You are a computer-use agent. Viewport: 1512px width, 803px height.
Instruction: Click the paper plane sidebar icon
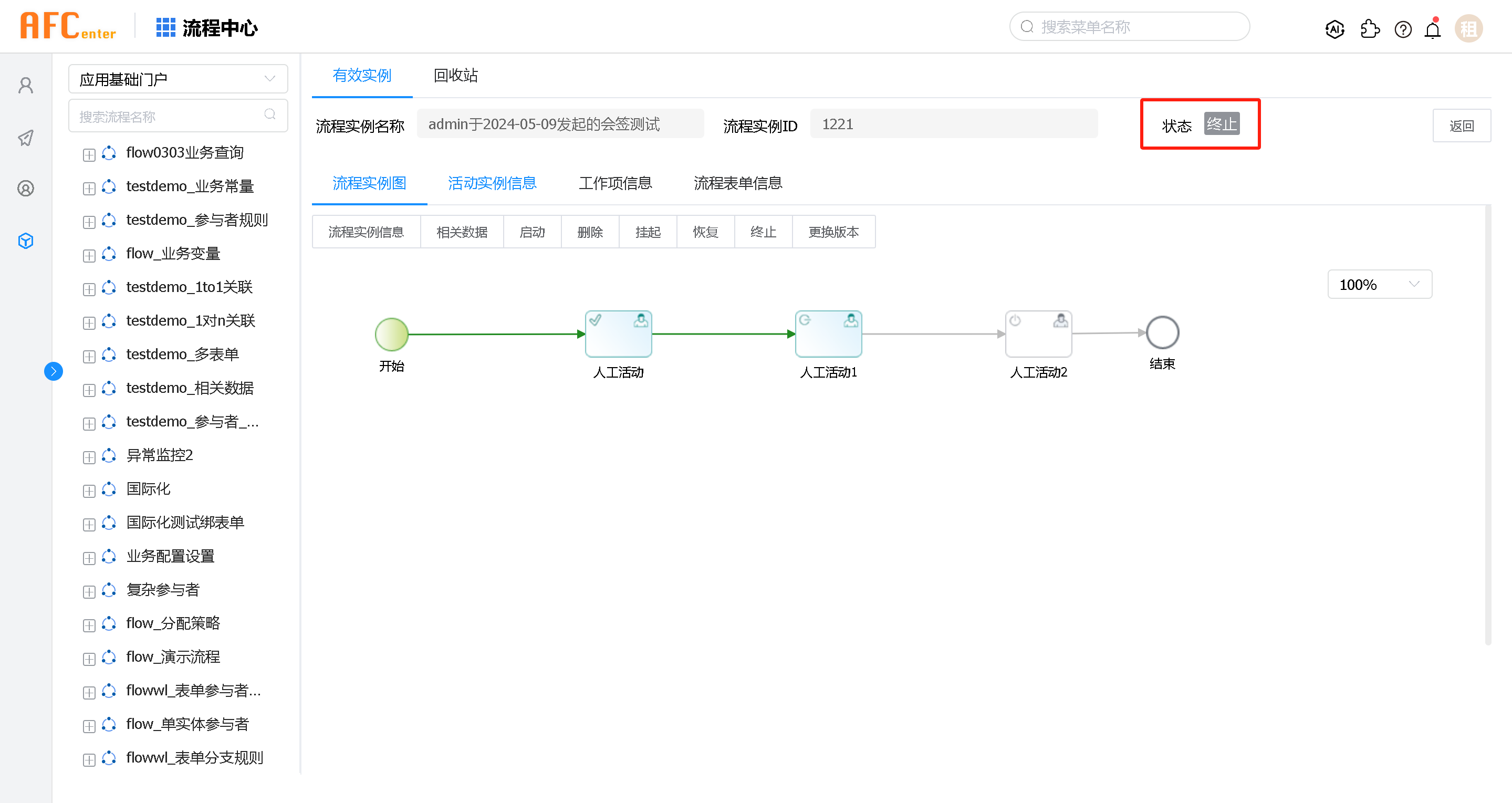coord(26,138)
